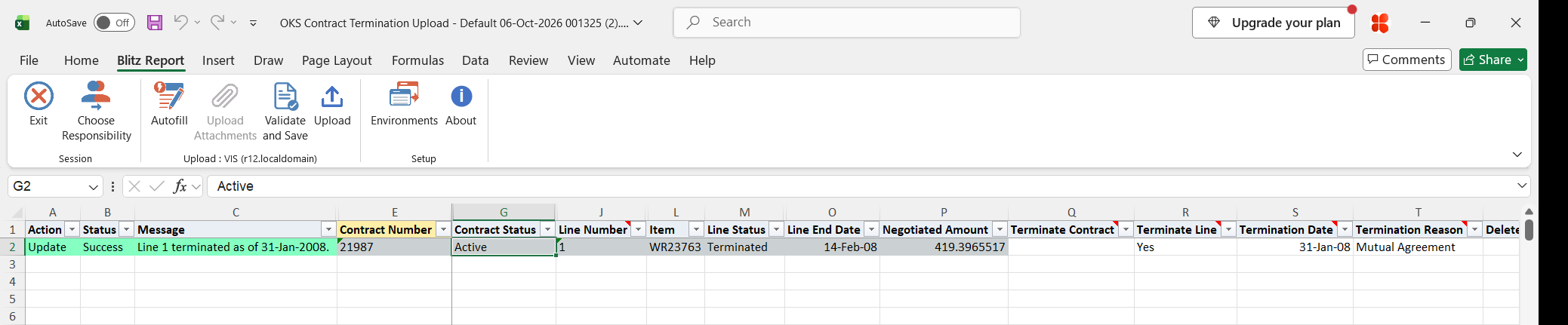The height and width of the screenshot is (325, 1568).
Task: Open Environments setup
Action: click(x=404, y=104)
